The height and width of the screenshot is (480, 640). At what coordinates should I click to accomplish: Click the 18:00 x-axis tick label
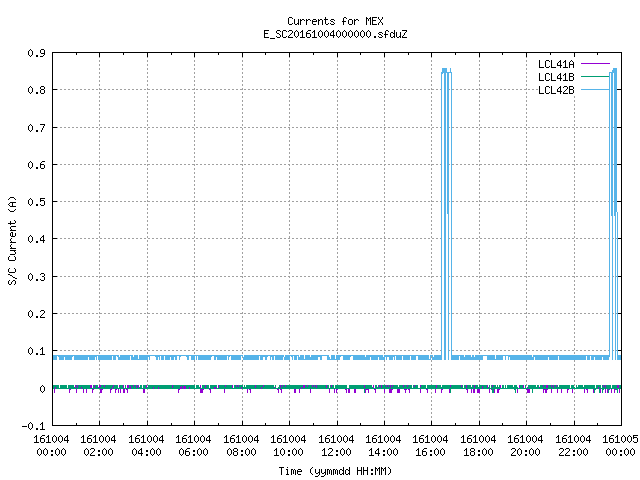point(478,446)
